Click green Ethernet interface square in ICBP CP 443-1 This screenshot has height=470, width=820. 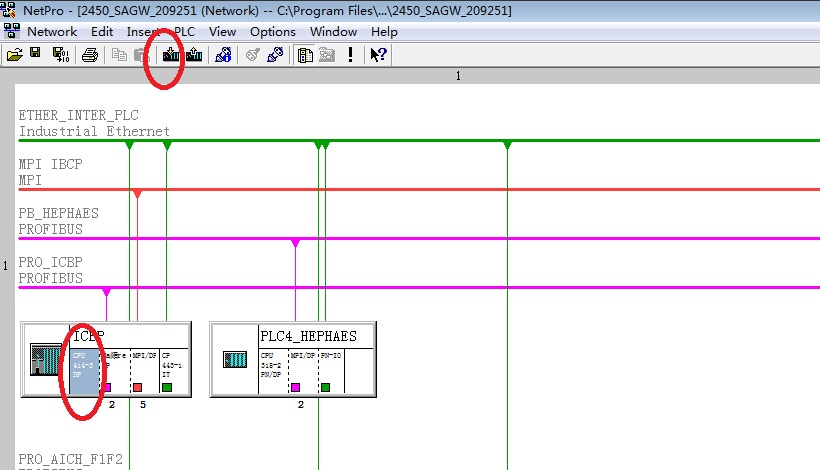coord(167,387)
